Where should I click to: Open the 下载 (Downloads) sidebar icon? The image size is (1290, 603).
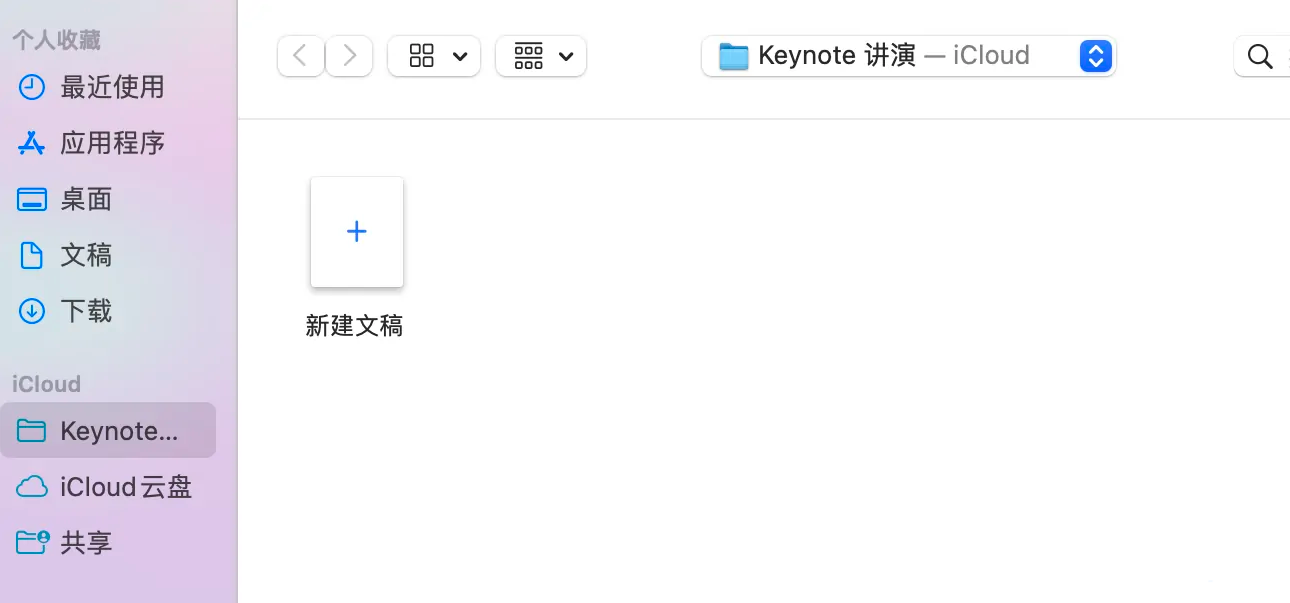click(x=31, y=311)
